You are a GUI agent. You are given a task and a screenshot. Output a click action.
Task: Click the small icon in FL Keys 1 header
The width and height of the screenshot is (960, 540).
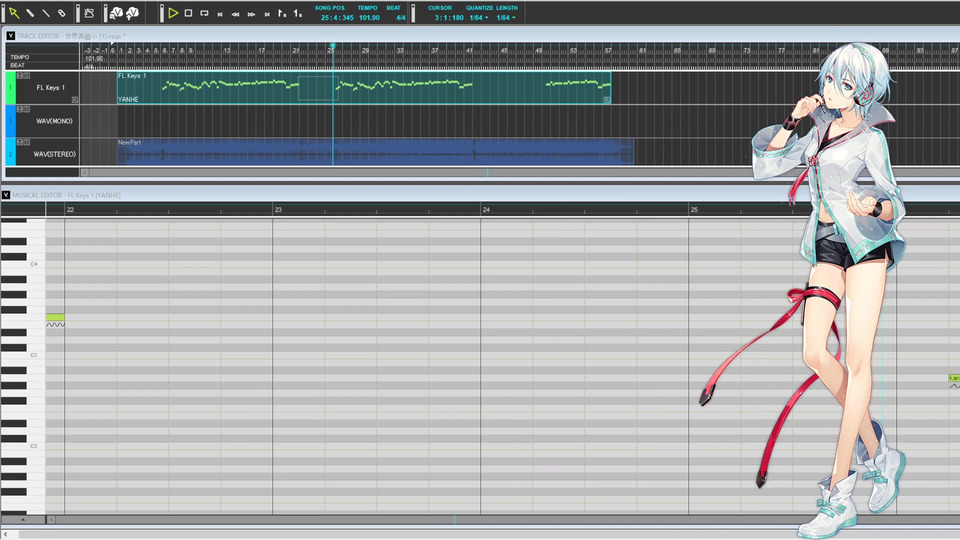point(75,99)
